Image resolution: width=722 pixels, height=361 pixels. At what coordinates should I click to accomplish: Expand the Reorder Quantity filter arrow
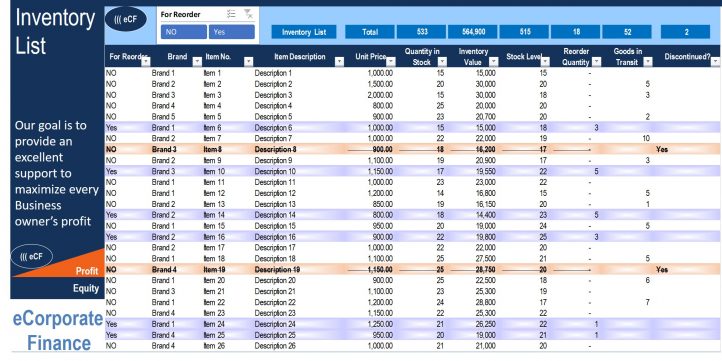coord(596,61)
